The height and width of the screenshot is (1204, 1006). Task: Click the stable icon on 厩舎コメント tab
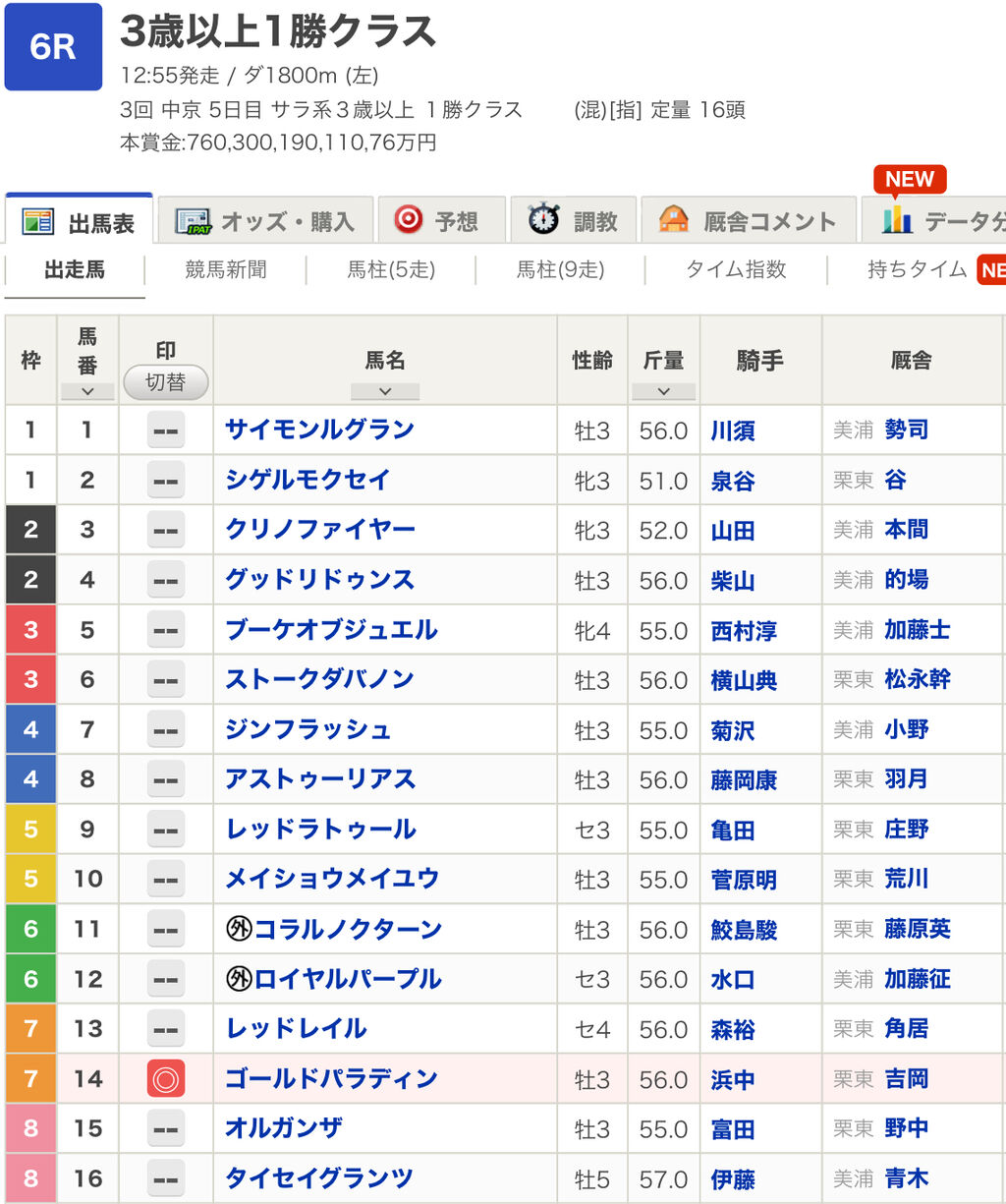click(674, 219)
